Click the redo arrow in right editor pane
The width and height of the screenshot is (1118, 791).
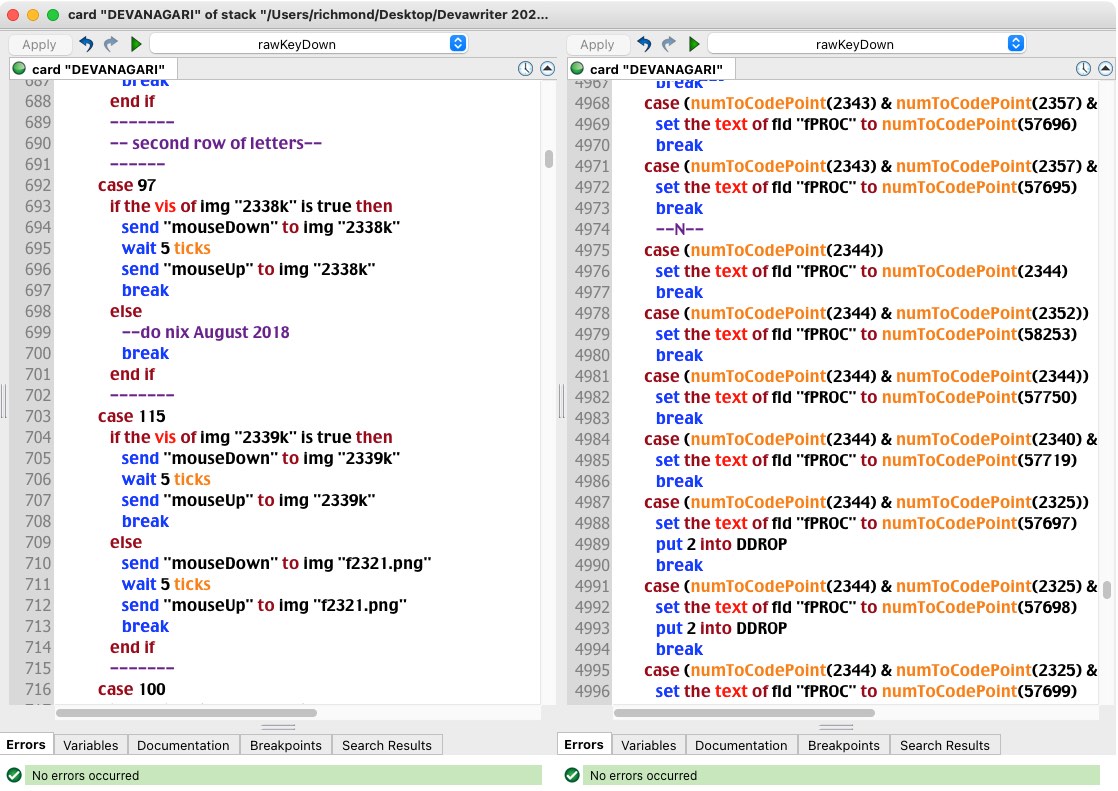[668, 44]
